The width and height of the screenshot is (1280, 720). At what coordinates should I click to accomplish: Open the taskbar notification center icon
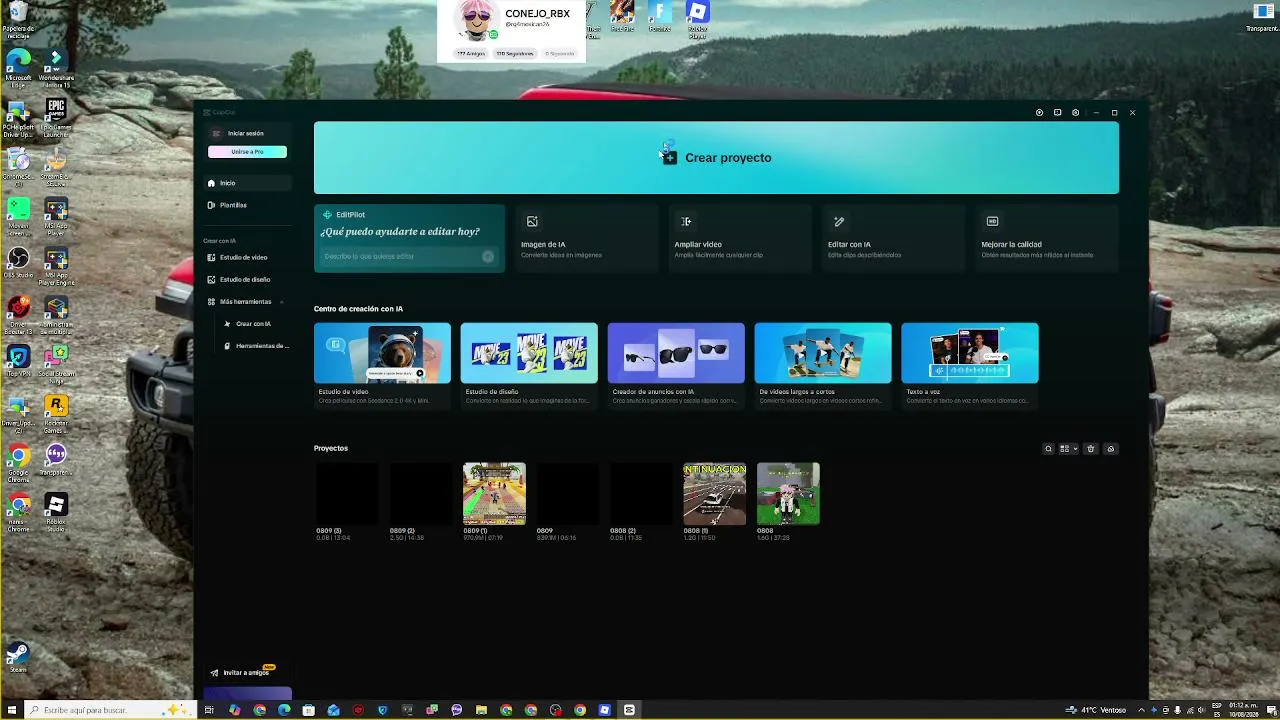(x=1271, y=710)
